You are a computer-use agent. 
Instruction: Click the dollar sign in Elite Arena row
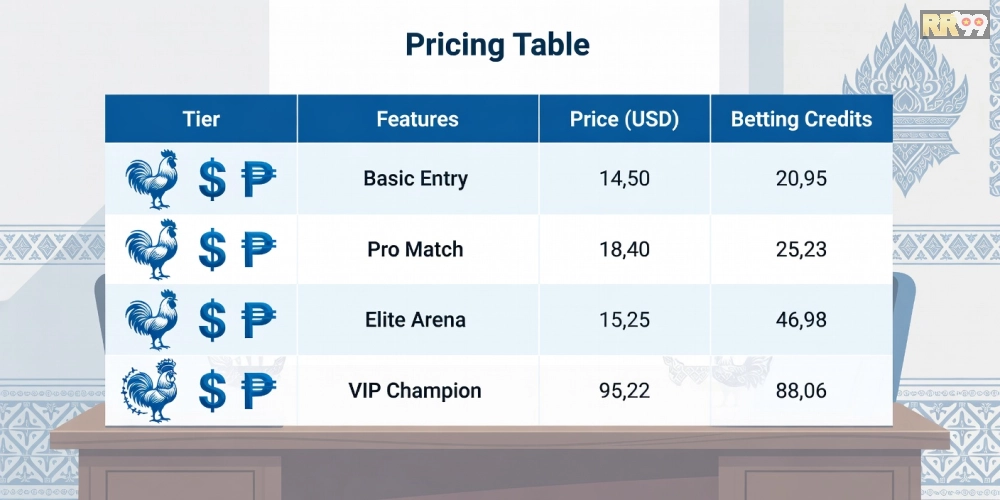point(212,320)
